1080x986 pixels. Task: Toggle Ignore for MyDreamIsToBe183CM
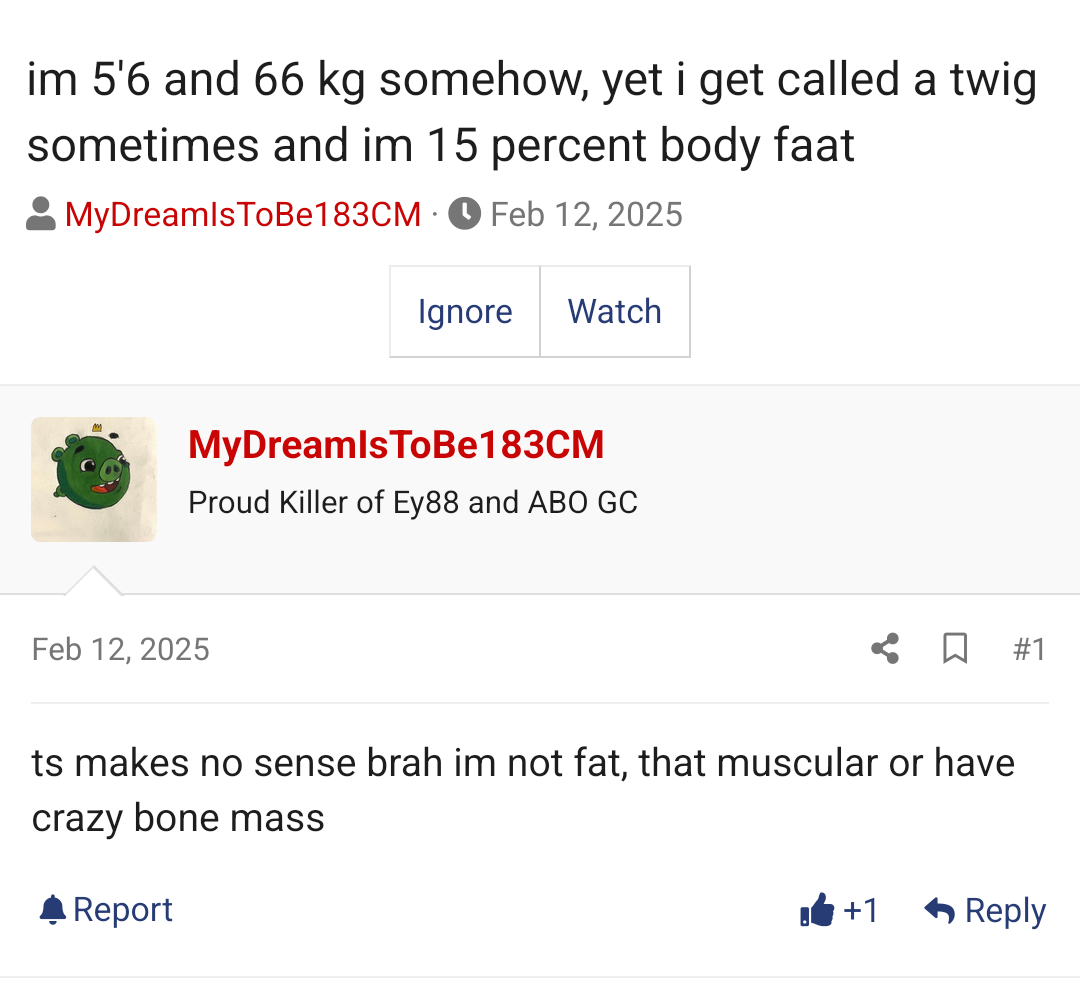(x=464, y=311)
